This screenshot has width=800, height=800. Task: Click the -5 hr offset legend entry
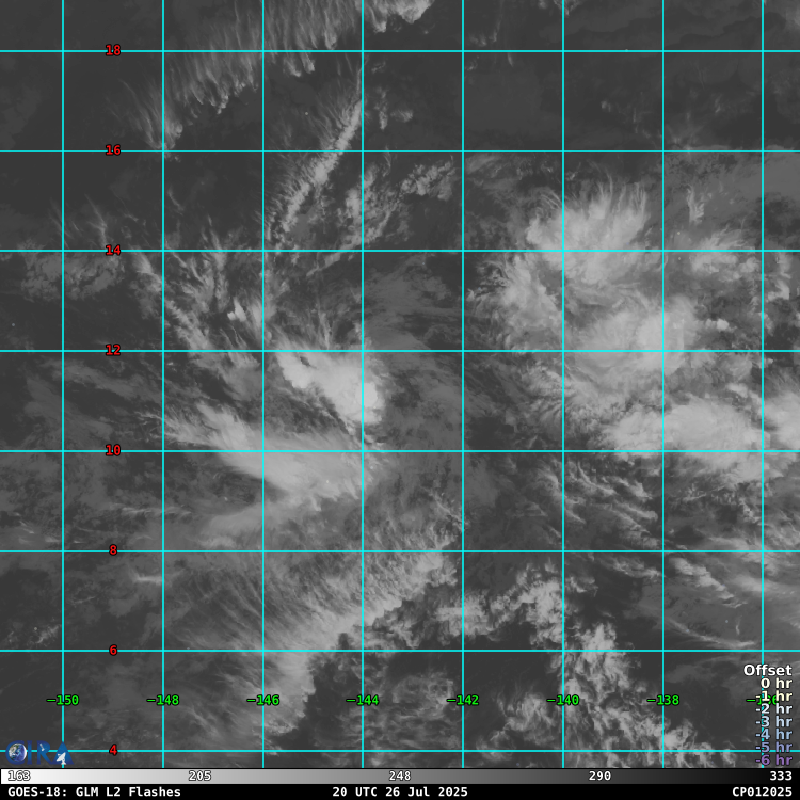pos(773,747)
